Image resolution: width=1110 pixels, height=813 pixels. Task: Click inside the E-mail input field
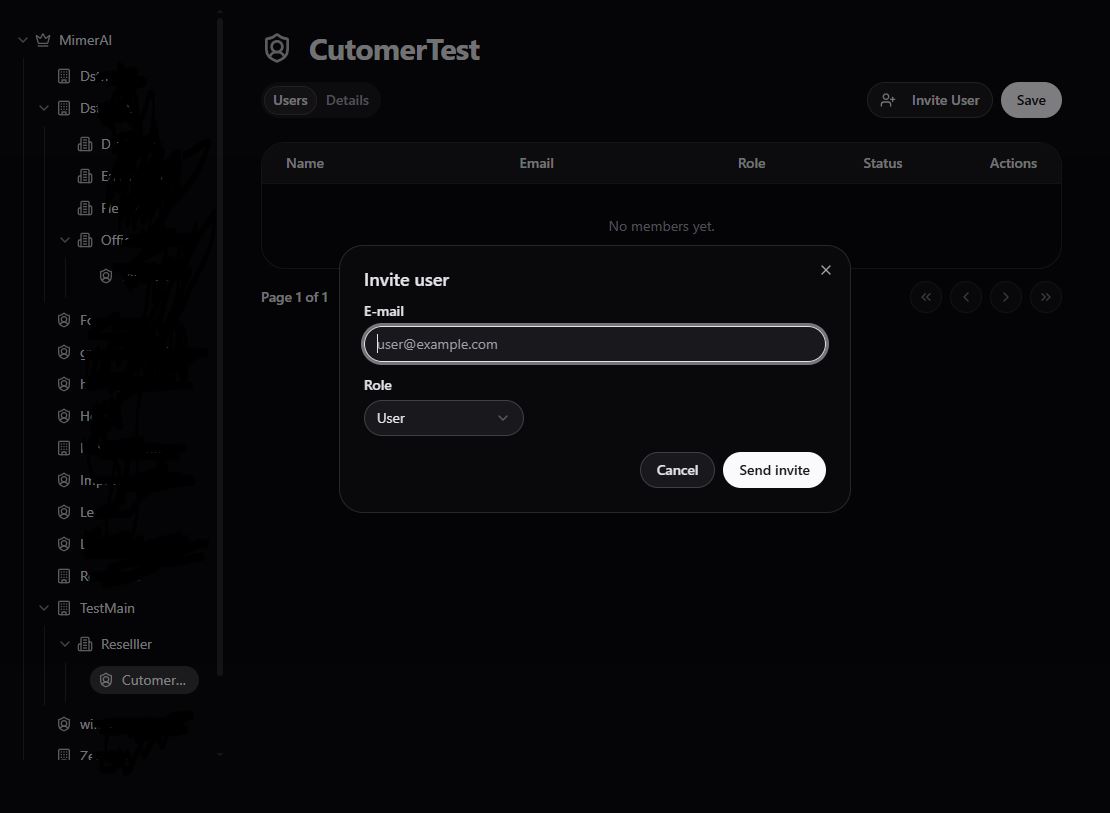(x=594, y=343)
